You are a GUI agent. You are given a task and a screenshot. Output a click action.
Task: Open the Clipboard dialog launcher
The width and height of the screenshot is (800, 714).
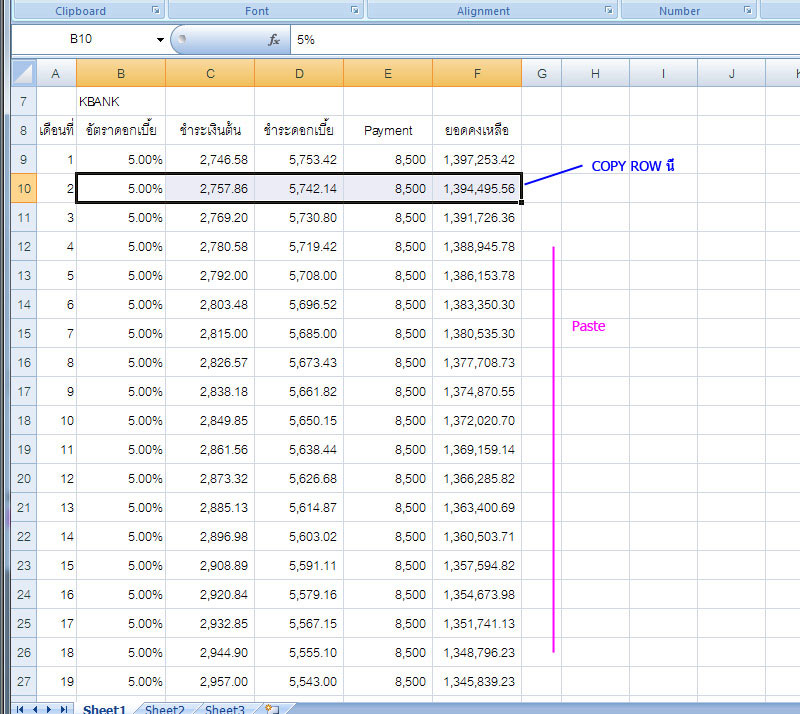pyautogui.click(x=155, y=10)
